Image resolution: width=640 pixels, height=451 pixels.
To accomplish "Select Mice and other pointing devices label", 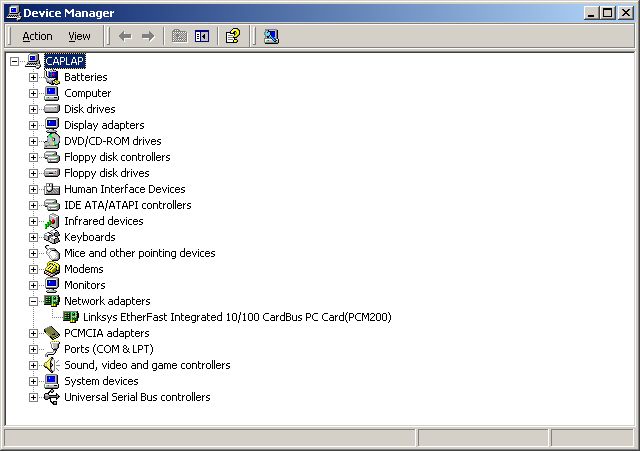I will point(140,253).
